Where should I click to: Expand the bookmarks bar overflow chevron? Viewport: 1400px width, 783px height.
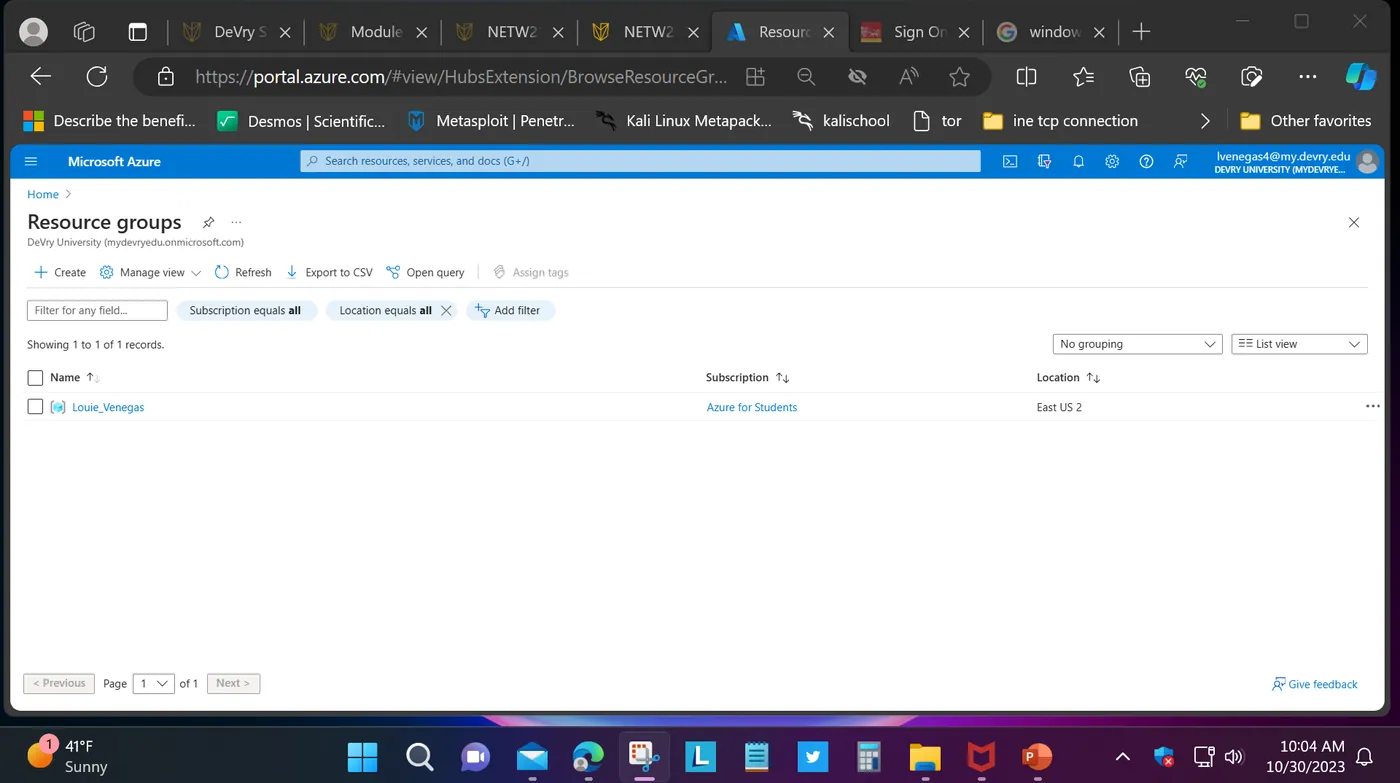[1205, 121]
